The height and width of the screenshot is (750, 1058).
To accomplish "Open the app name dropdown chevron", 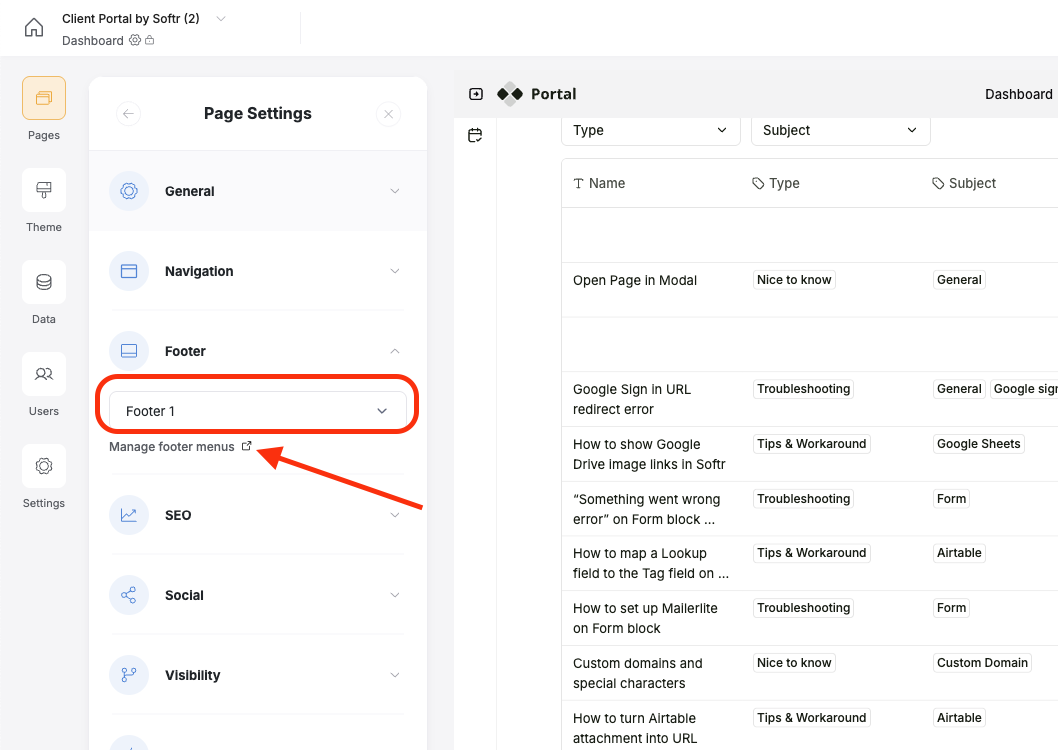I will pos(221,19).
